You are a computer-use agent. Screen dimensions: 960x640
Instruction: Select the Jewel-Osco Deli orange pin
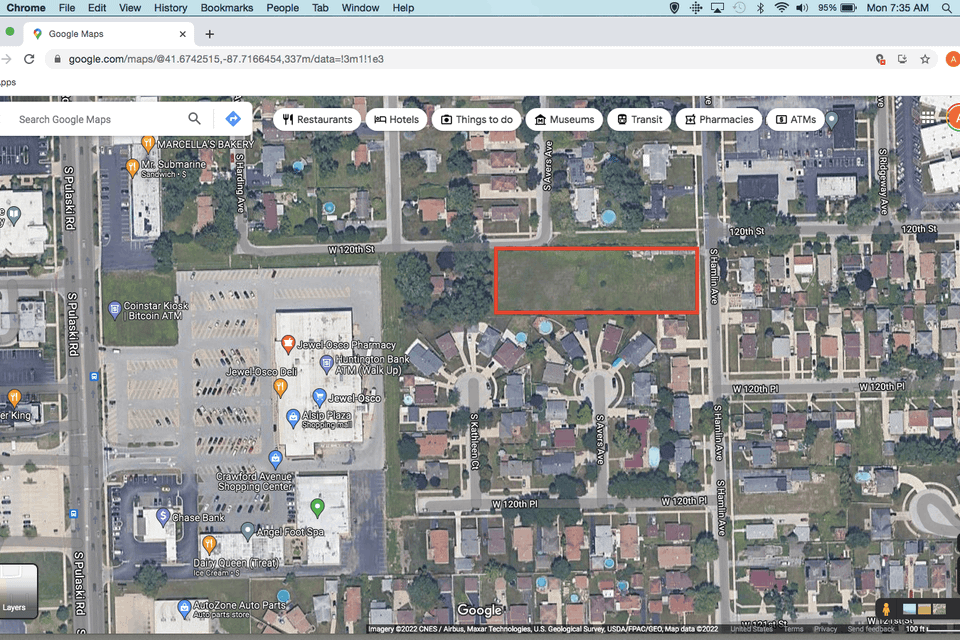[280, 387]
